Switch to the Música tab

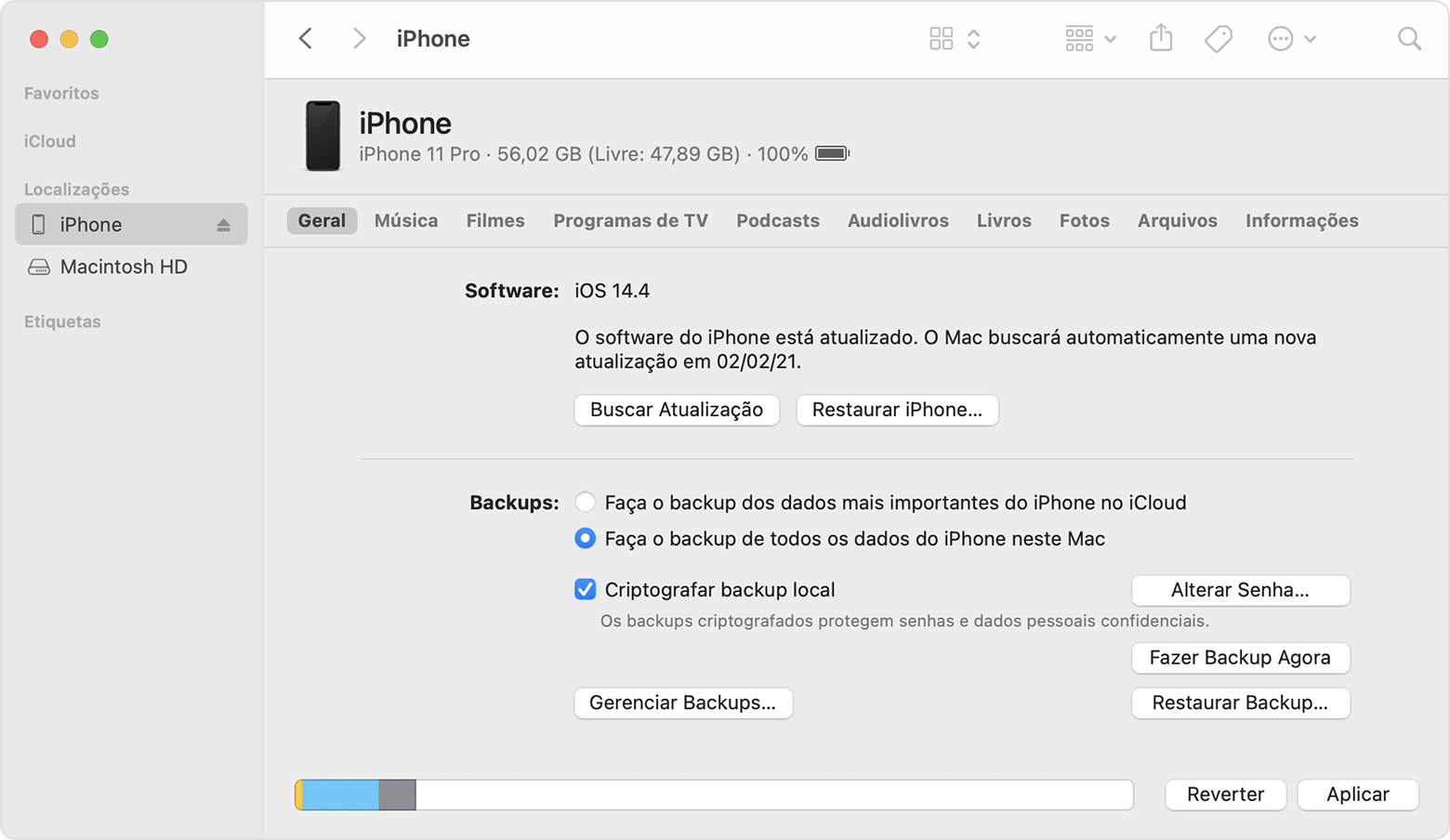406,221
